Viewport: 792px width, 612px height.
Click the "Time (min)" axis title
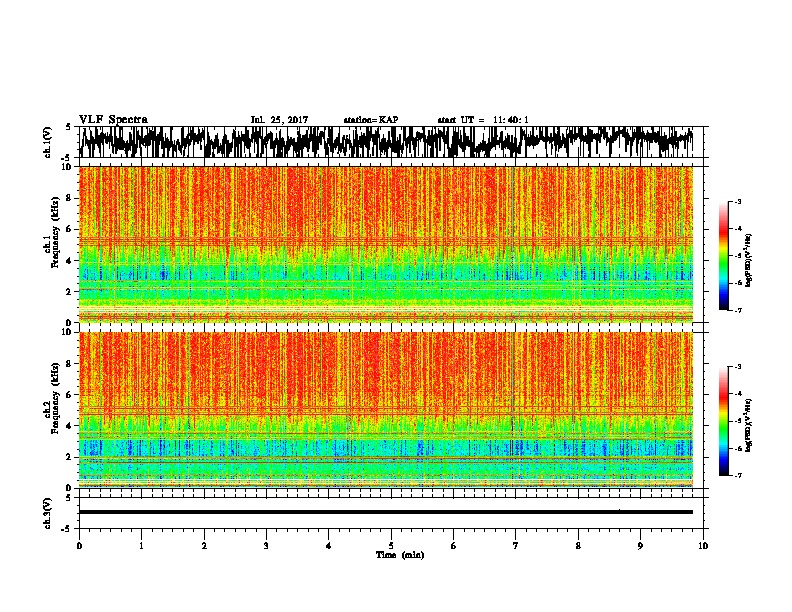[x=400, y=555]
